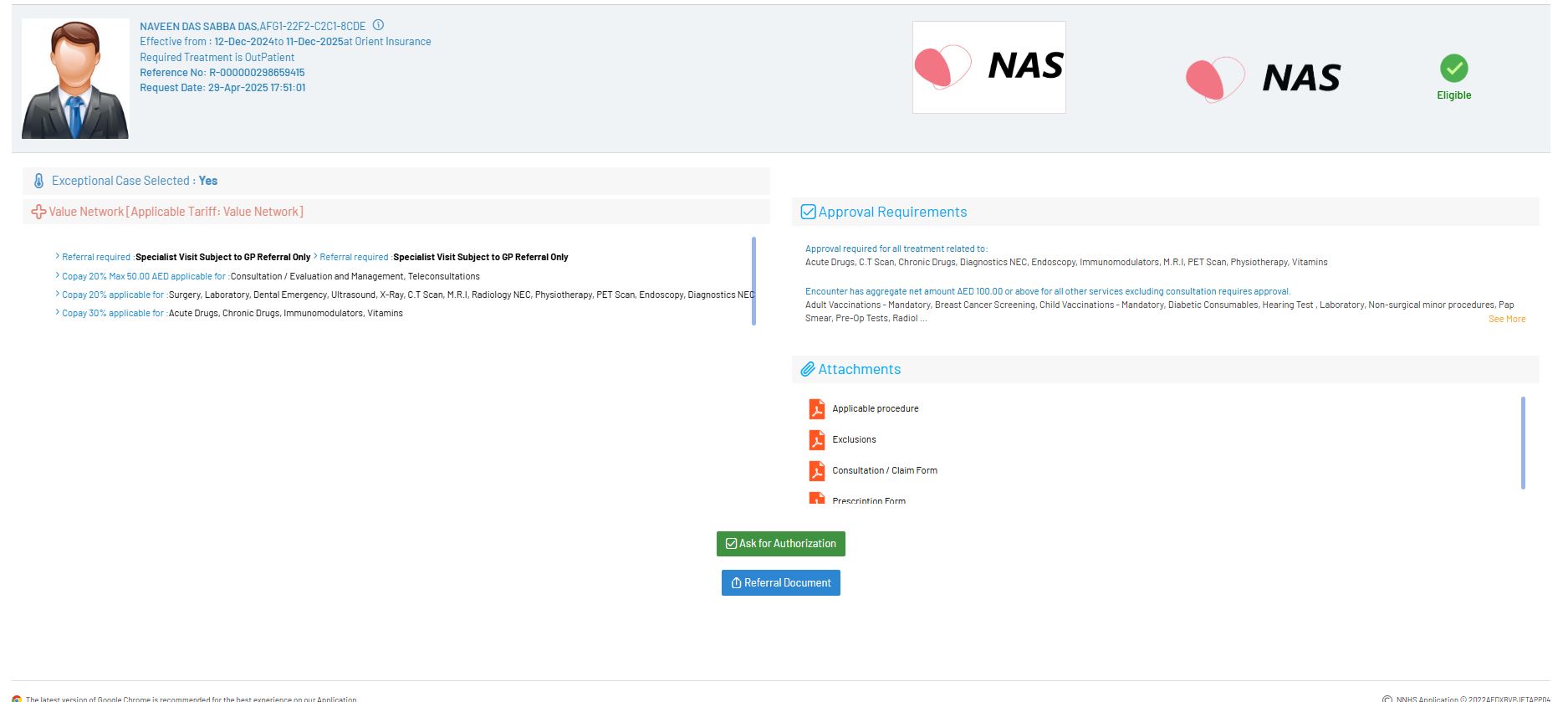Click chevron for Copay 20% Surgery row

[58, 294]
